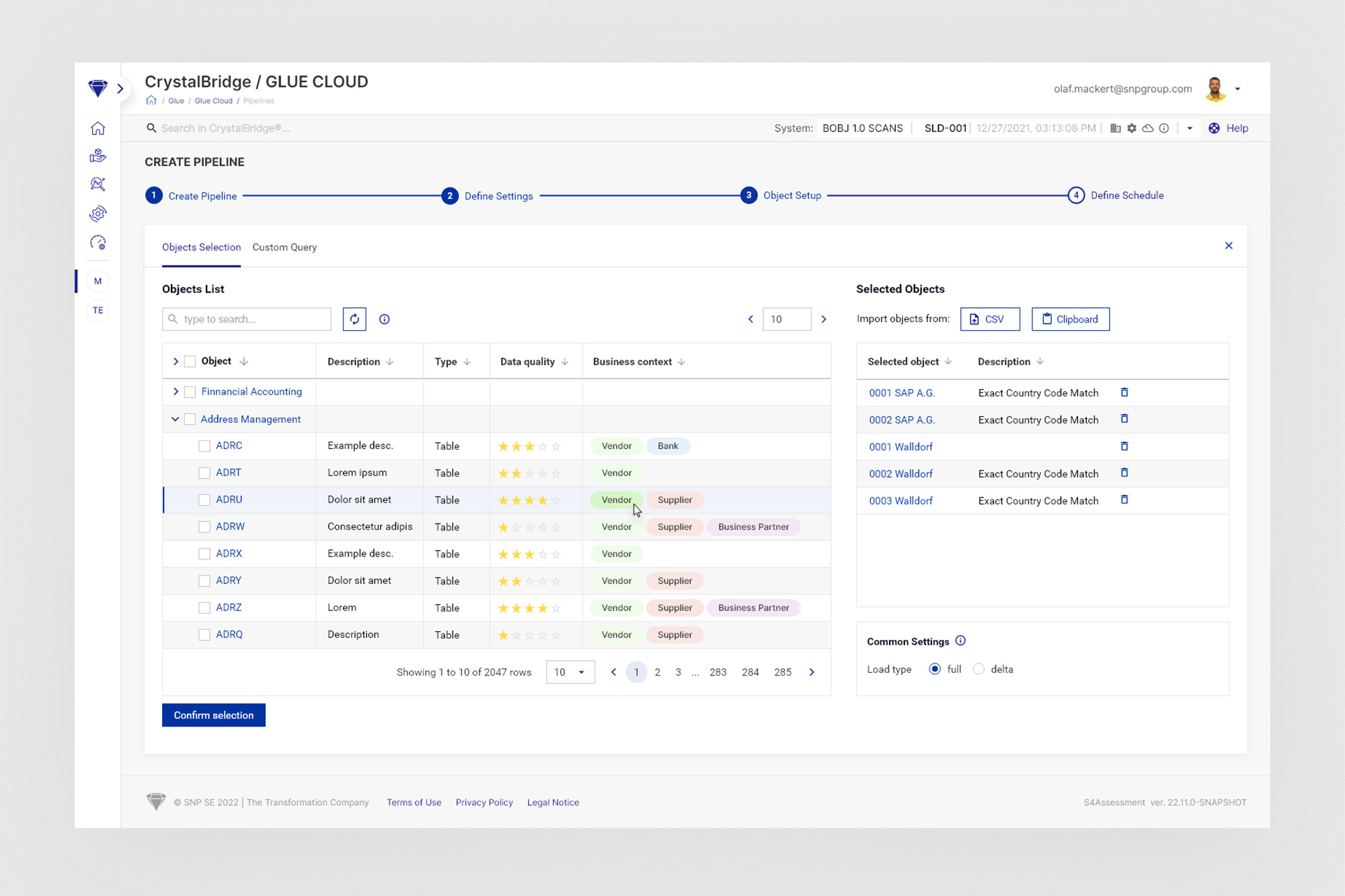The image size is (1345, 896).
Task: Select delta load type radio button
Action: pos(979,669)
